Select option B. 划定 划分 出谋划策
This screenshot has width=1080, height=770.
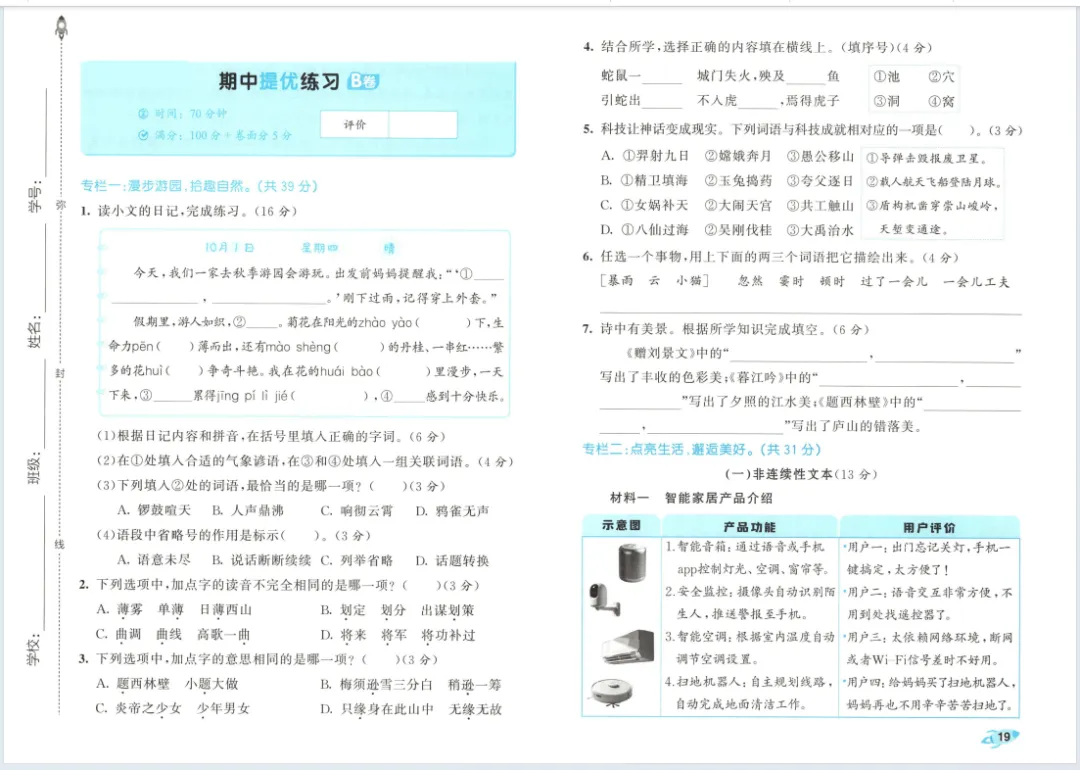point(397,610)
